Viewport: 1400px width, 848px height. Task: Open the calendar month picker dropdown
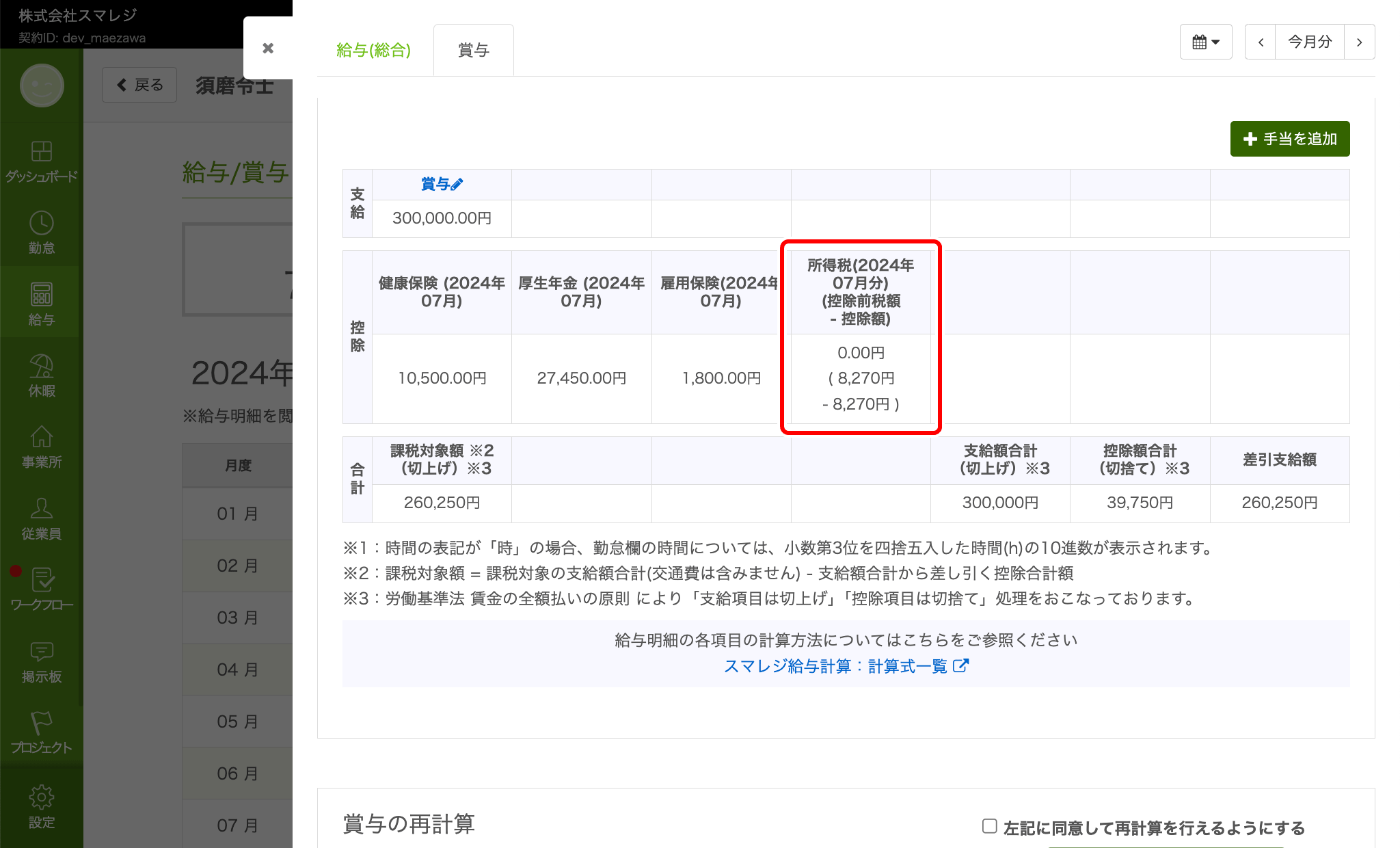(1206, 42)
